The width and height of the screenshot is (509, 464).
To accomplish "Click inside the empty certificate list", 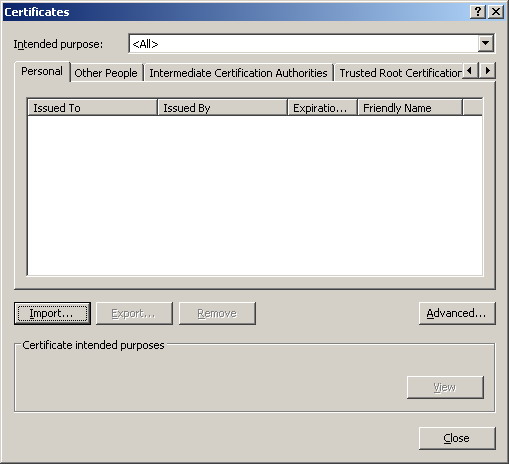I will coord(255,195).
